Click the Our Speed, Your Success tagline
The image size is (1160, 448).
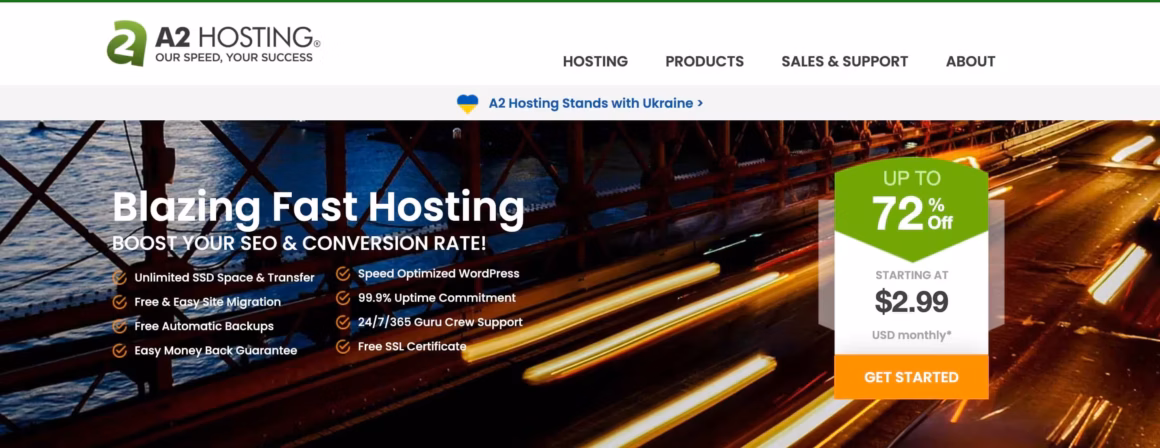pos(234,57)
